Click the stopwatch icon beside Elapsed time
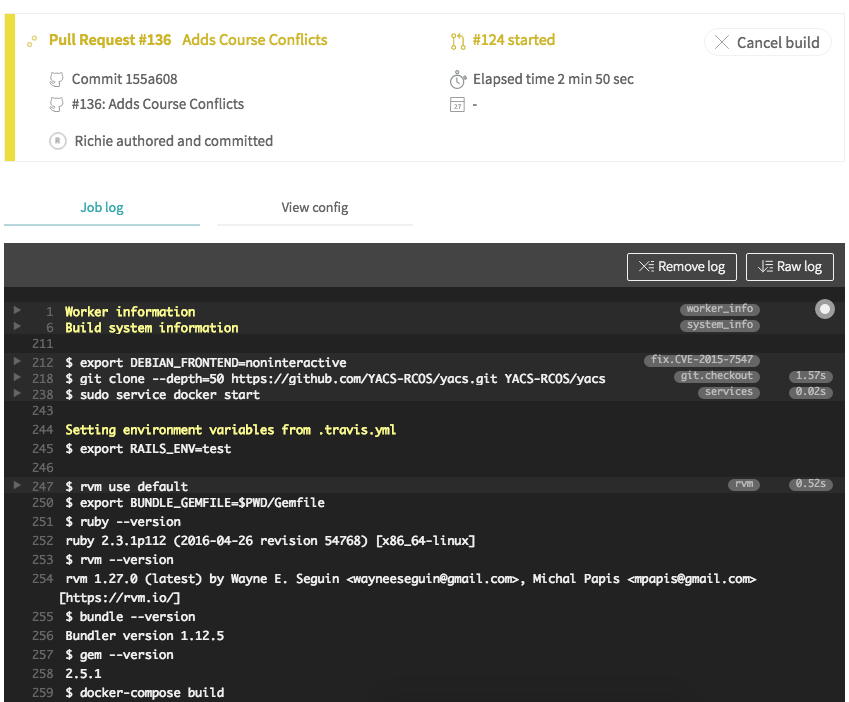Viewport: 849px width, 702px height. 458,80
